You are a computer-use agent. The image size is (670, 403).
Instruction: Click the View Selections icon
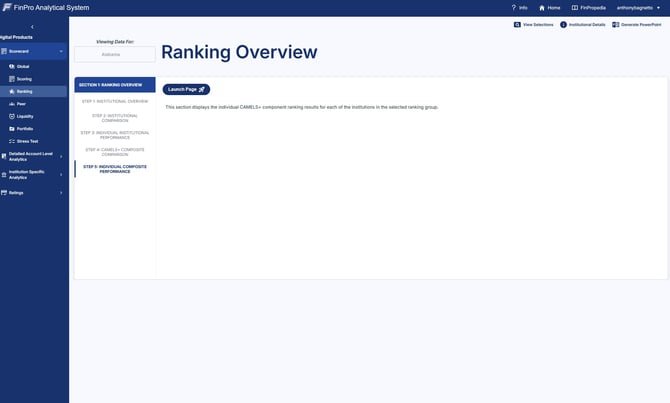click(x=517, y=25)
